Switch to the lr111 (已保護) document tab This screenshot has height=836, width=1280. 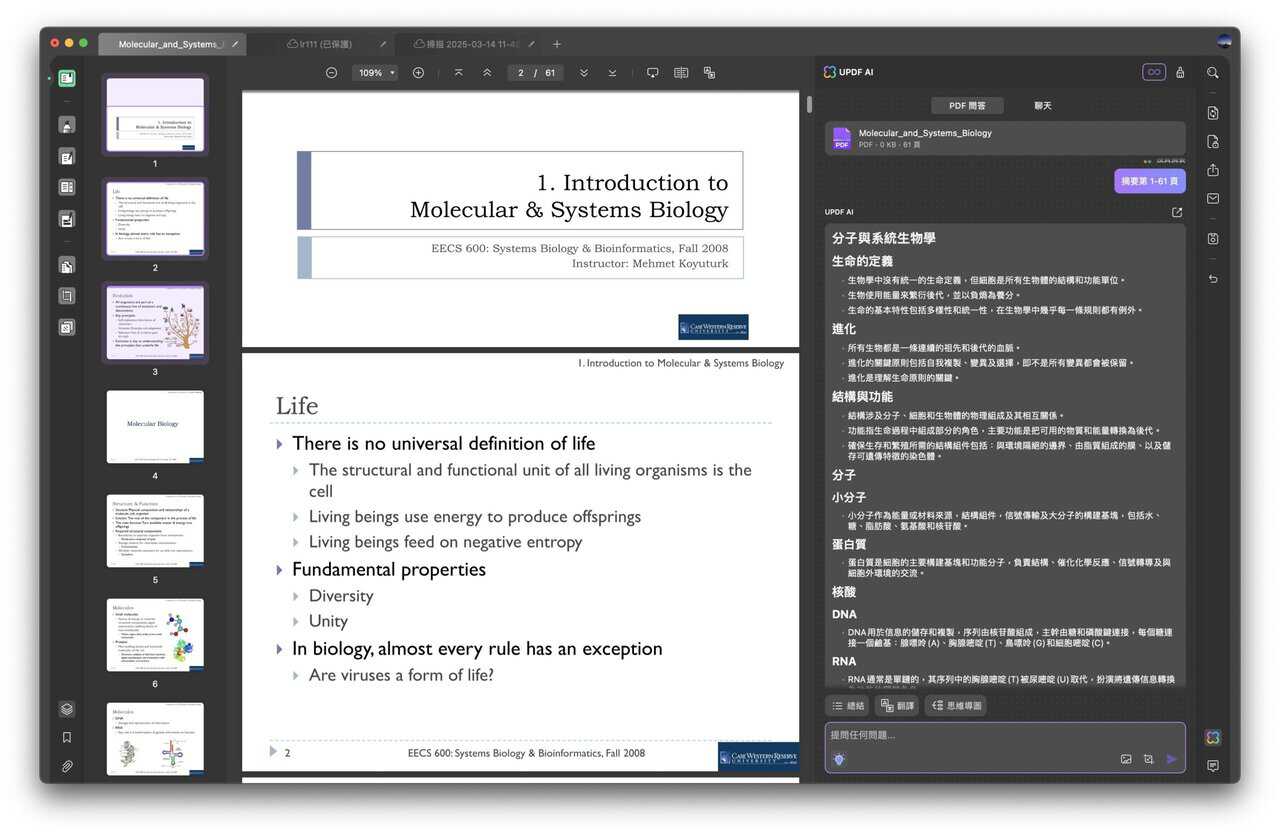click(x=321, y=43)
